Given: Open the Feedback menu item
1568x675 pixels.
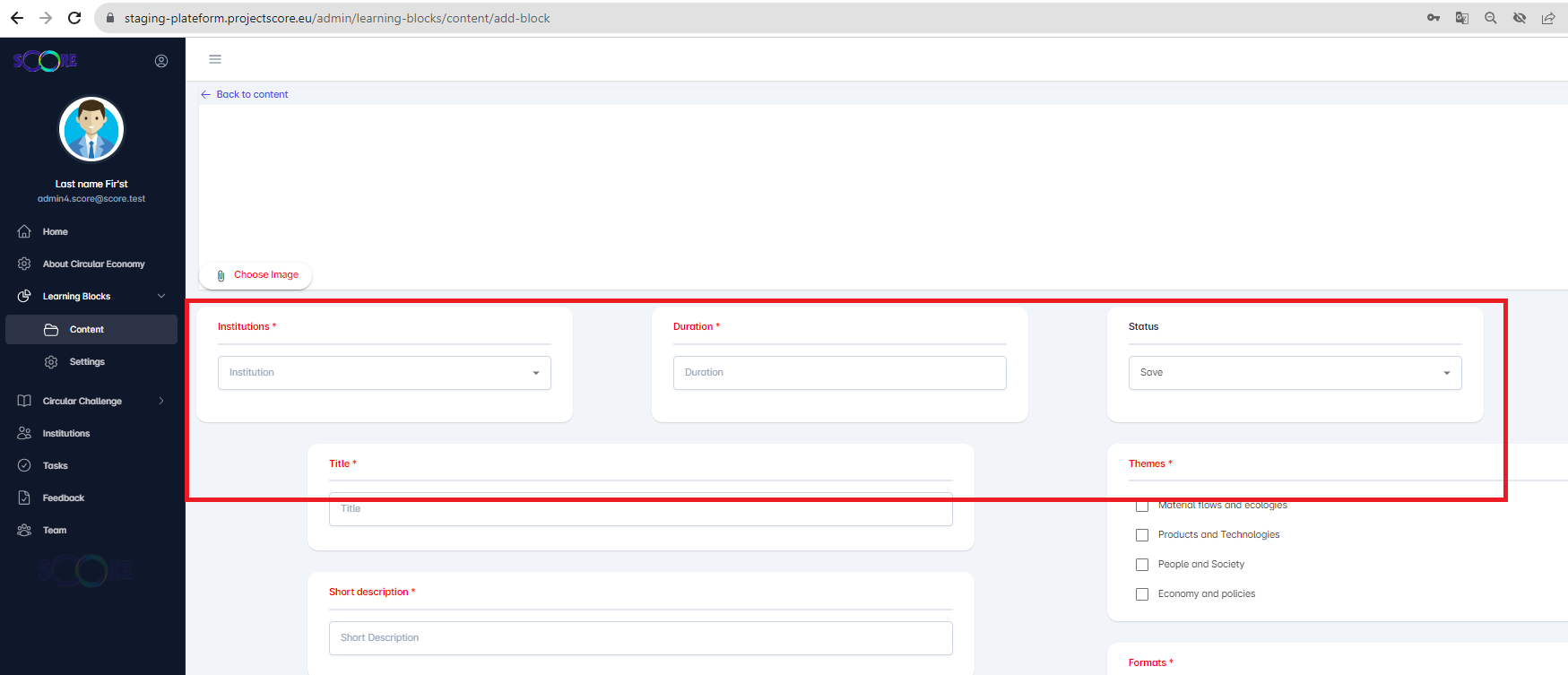Looking at the screenshot, I should [64, 498].
